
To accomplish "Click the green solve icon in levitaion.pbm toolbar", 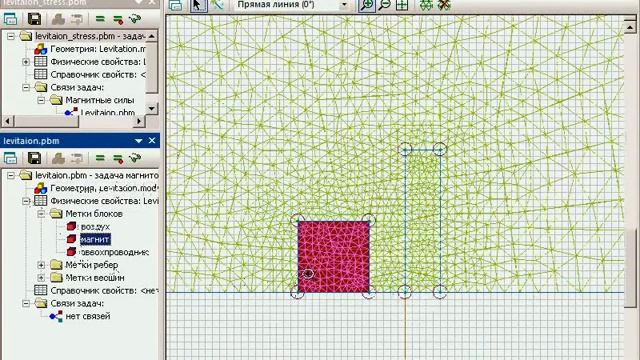I will 100,158.
